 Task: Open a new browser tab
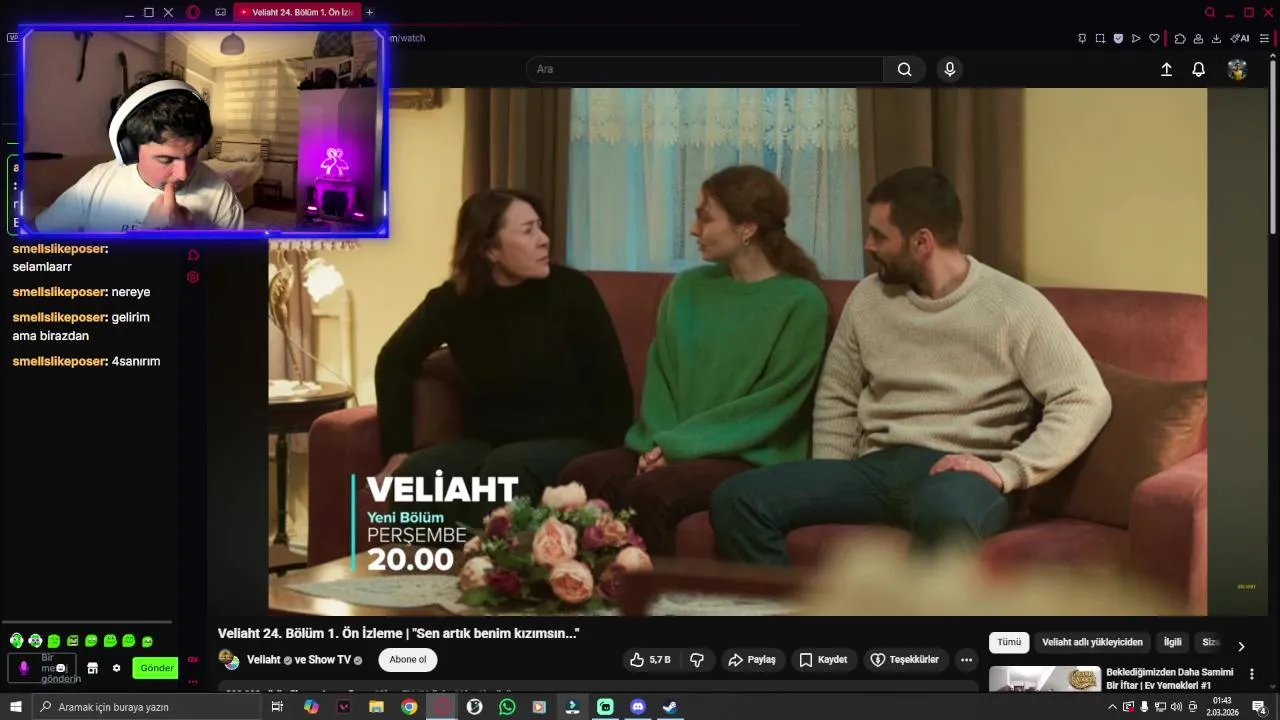[370, 12]
